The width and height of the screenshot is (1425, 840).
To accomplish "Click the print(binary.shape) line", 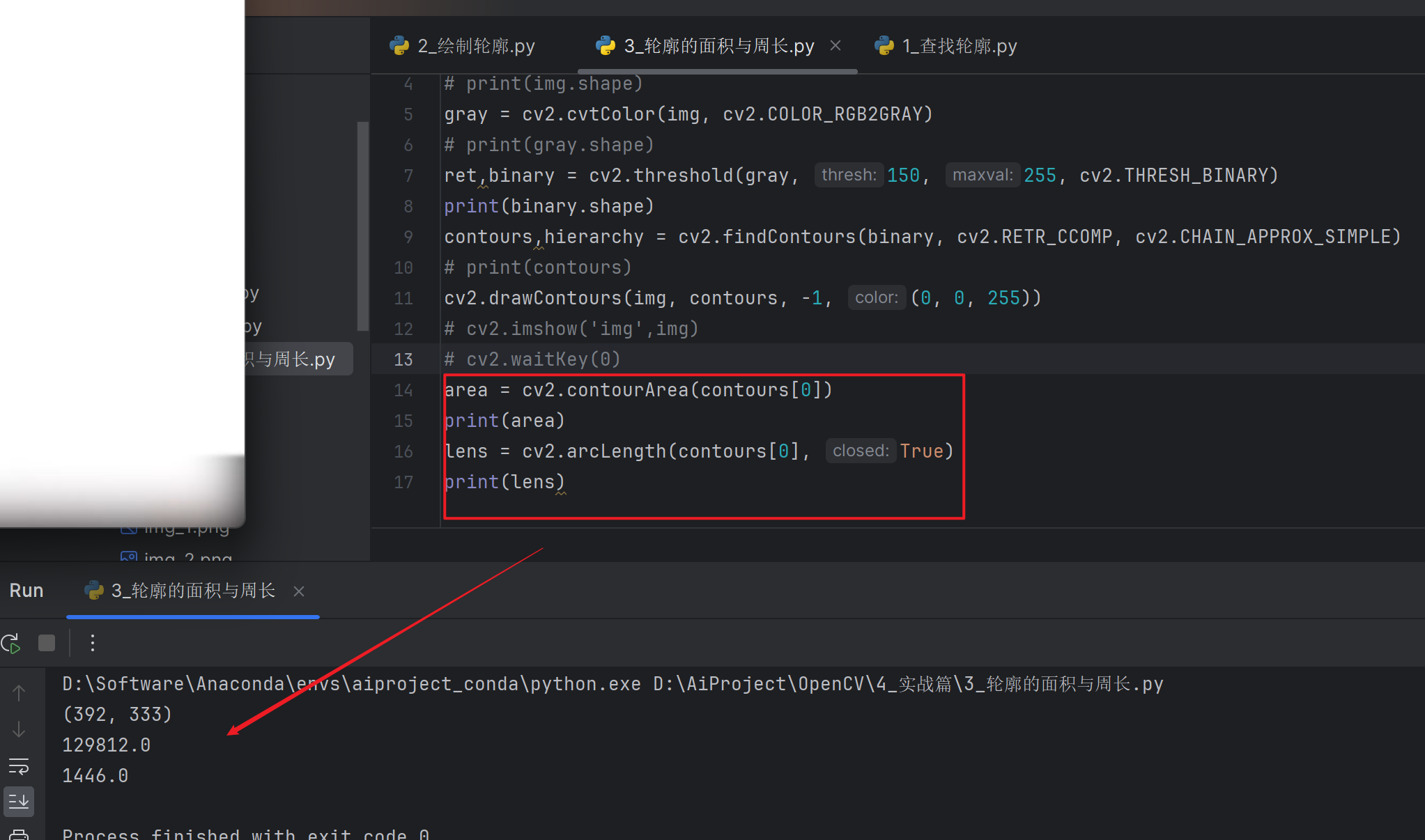I will [549, 206].
